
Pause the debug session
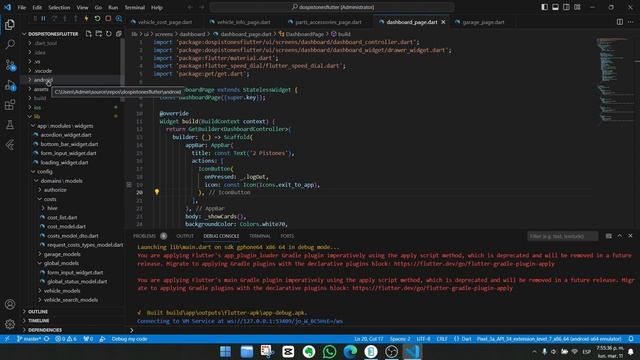coord(43,19)
